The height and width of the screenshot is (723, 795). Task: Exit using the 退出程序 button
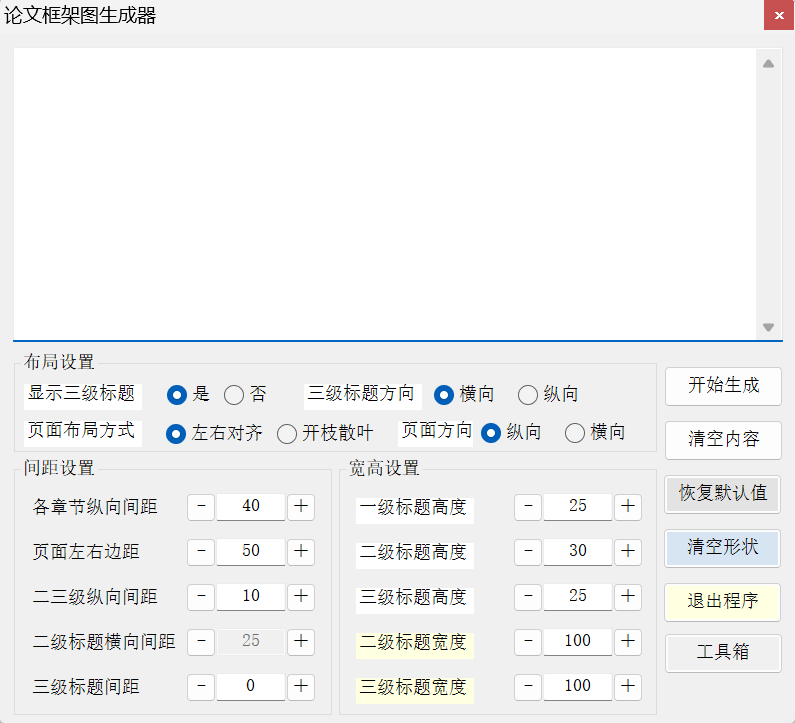723,602
